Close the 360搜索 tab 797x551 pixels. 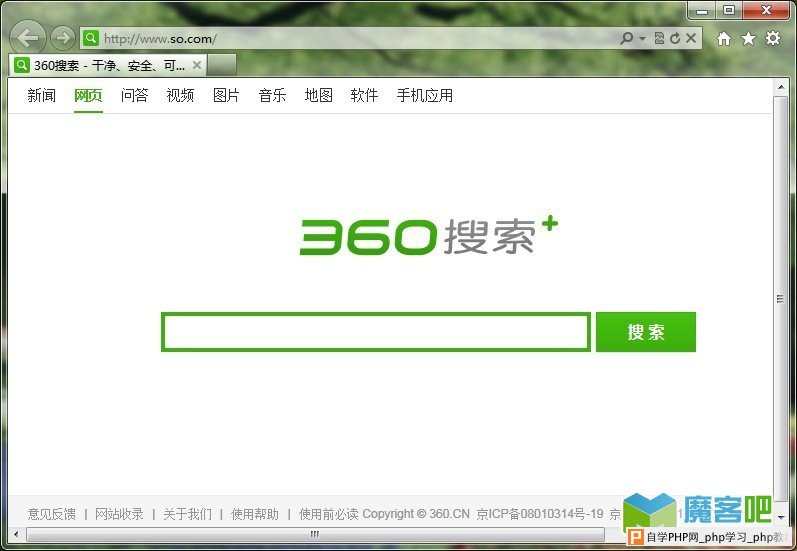(x=197, y=65)
